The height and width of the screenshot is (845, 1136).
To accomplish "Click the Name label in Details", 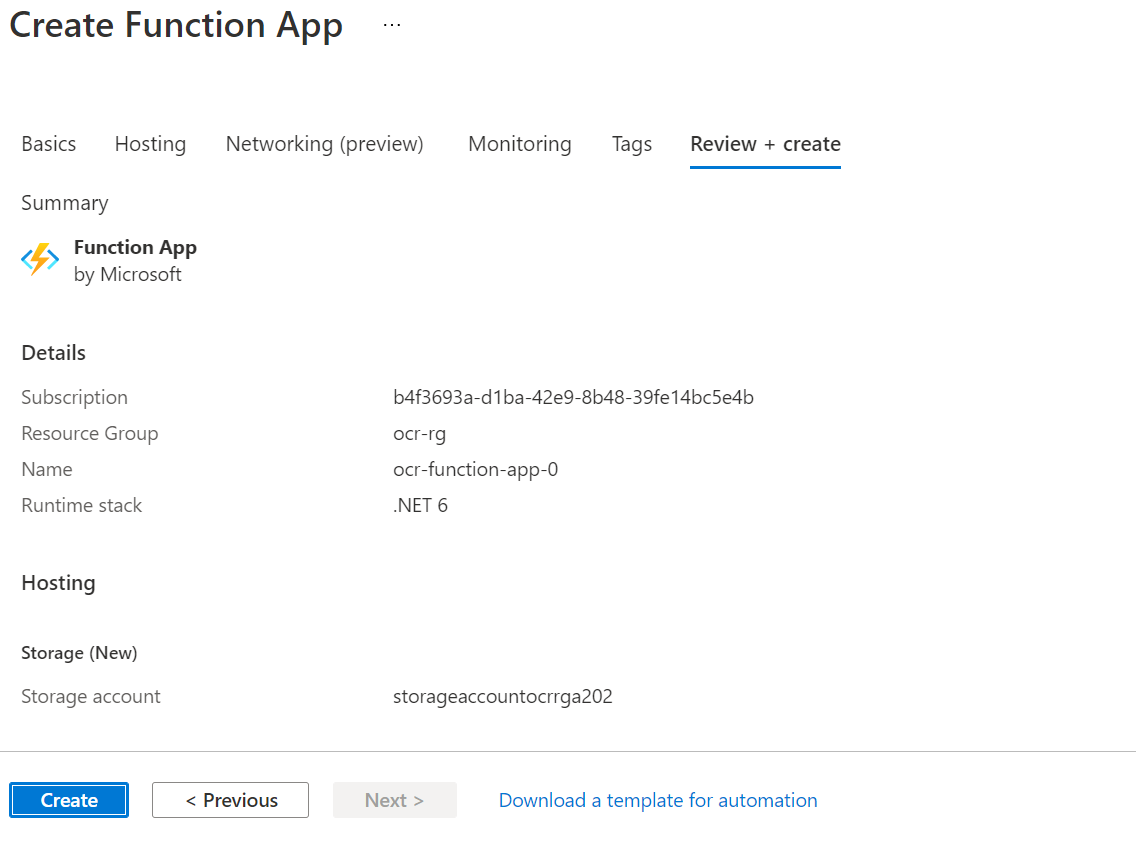I will tap(47, 470).
